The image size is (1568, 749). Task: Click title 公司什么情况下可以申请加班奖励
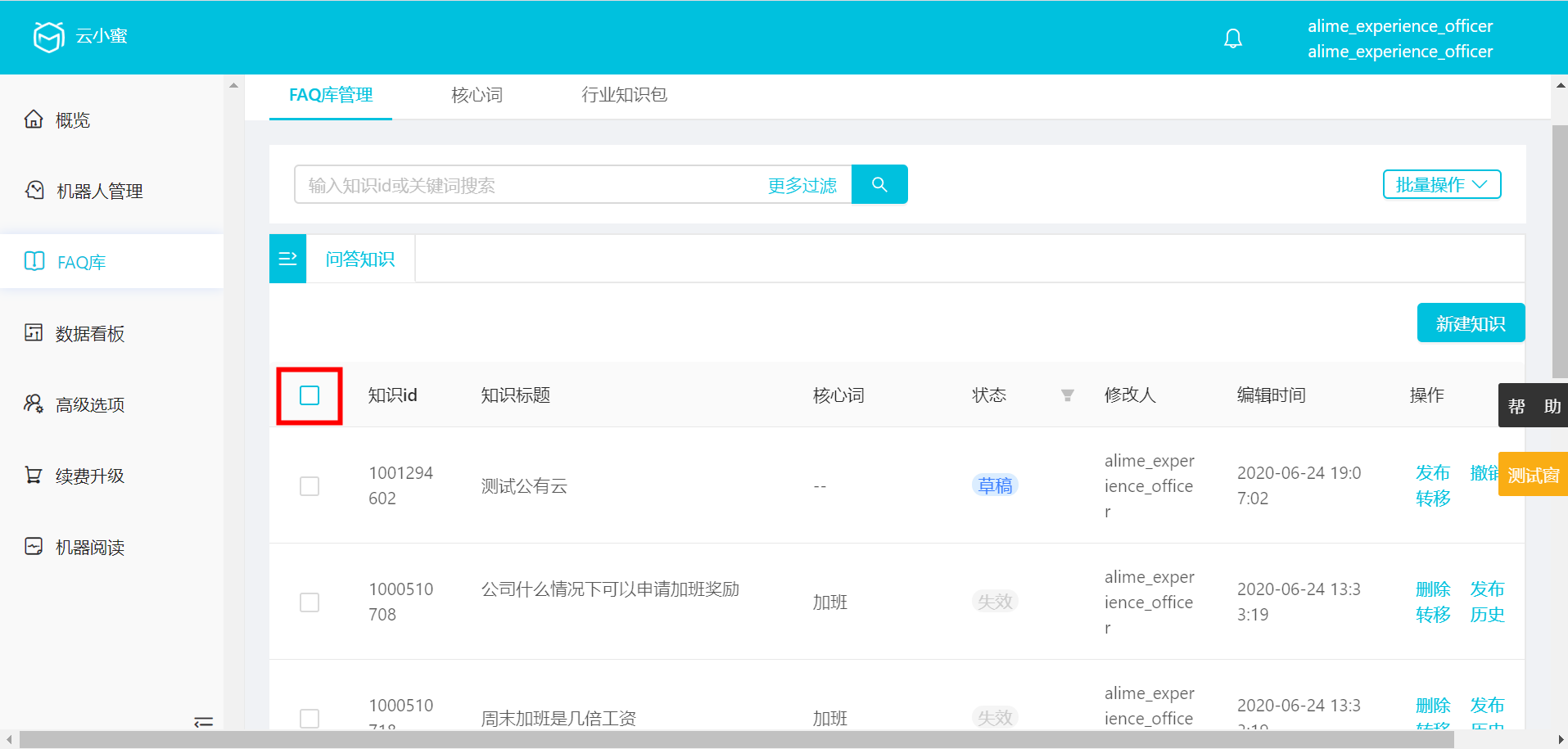(x=610, y=589)
